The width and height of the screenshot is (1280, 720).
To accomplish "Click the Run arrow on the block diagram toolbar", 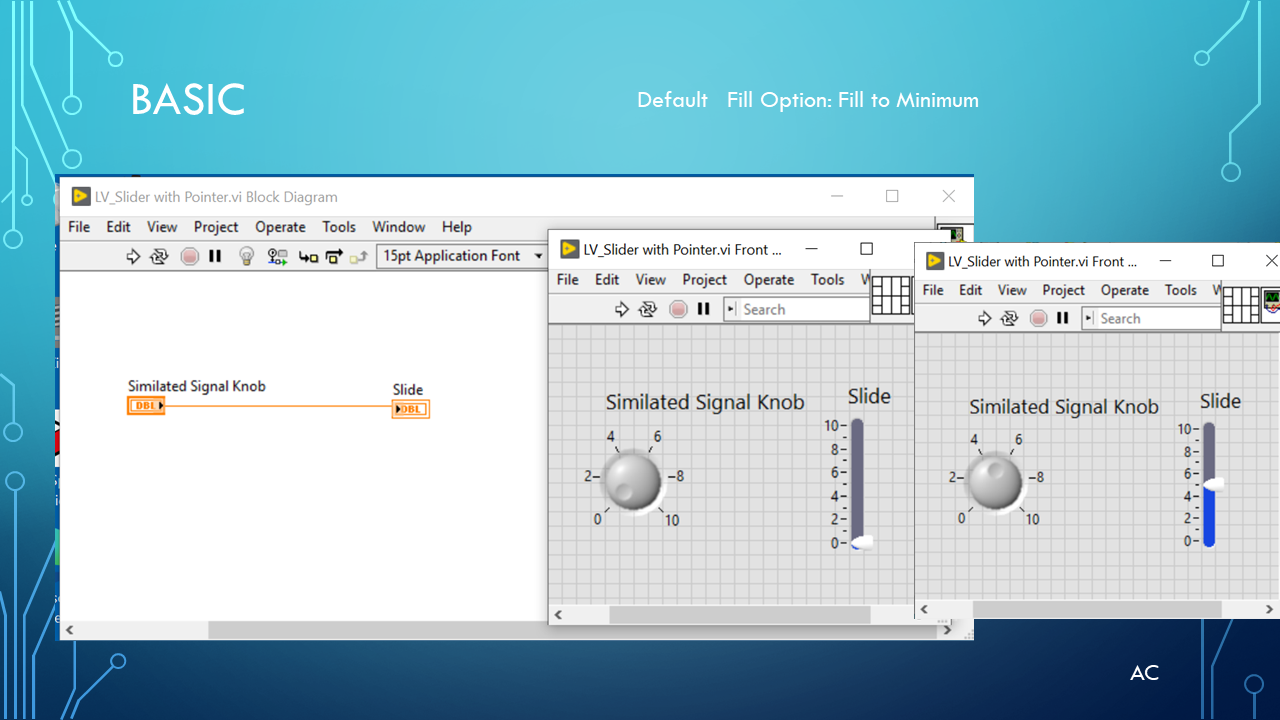I will [x=131, y=257].
